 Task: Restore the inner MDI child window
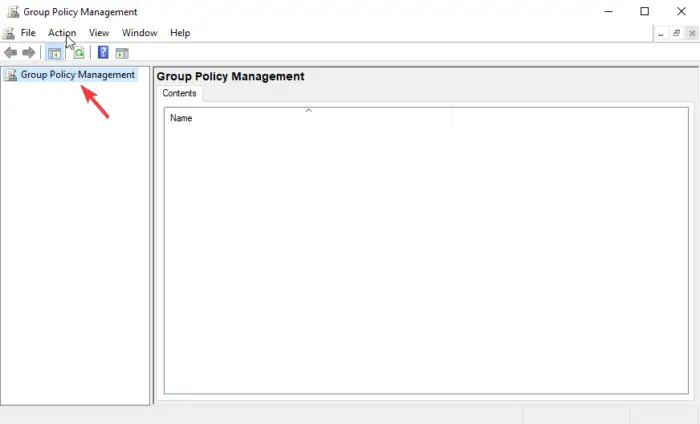676,33
